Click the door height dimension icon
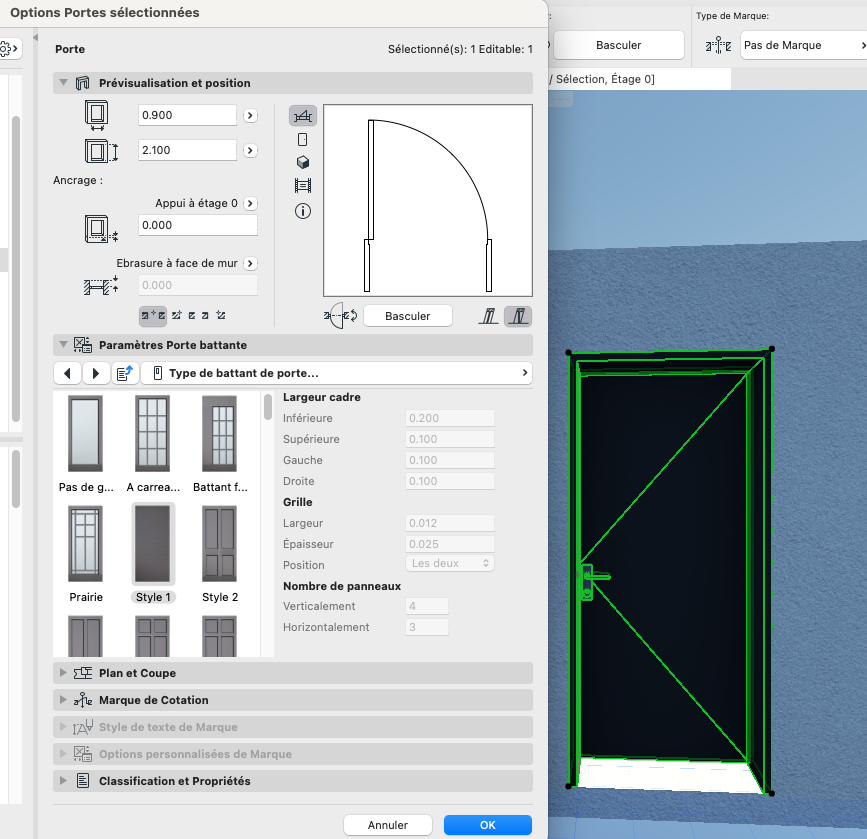This screenshot has height=839, width=867. (101, 150)
